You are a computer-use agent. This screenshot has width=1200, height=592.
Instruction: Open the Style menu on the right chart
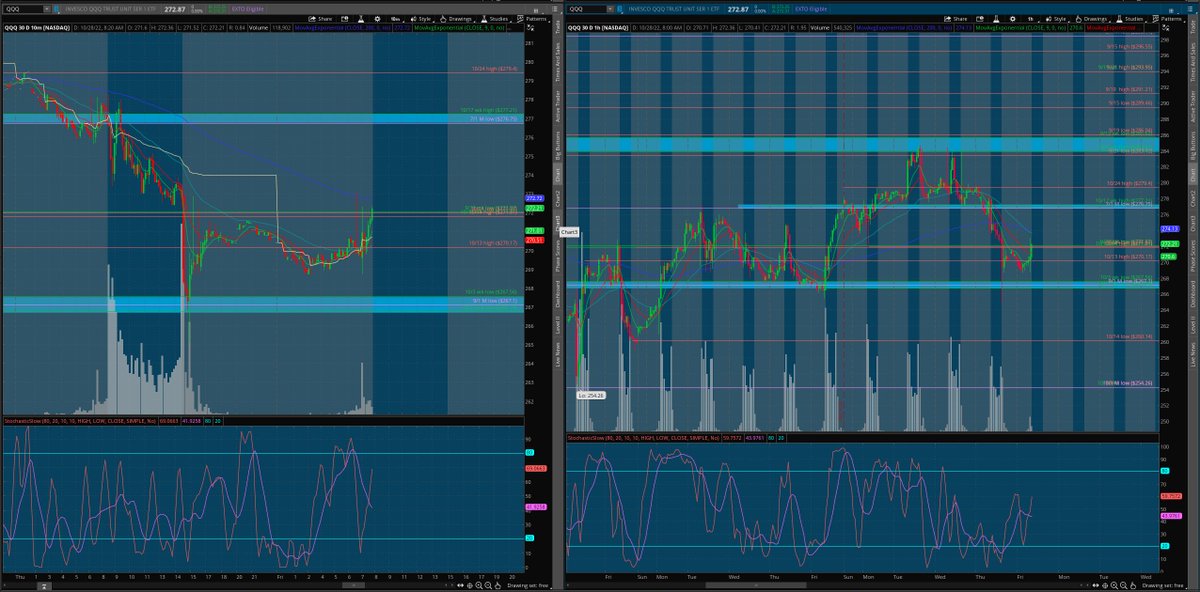coord(1056,19)
